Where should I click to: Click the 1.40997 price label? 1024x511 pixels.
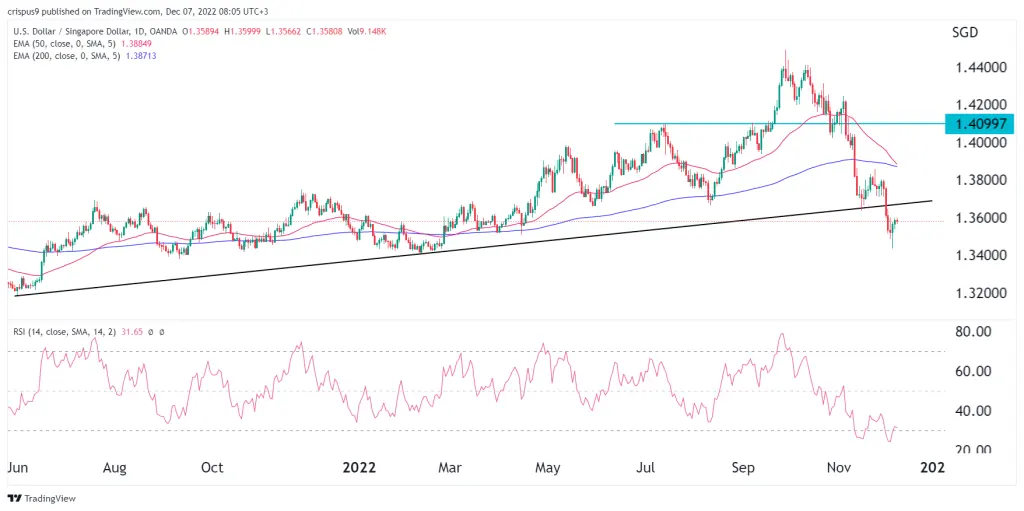pyautogui.click(x=979, y=123)
